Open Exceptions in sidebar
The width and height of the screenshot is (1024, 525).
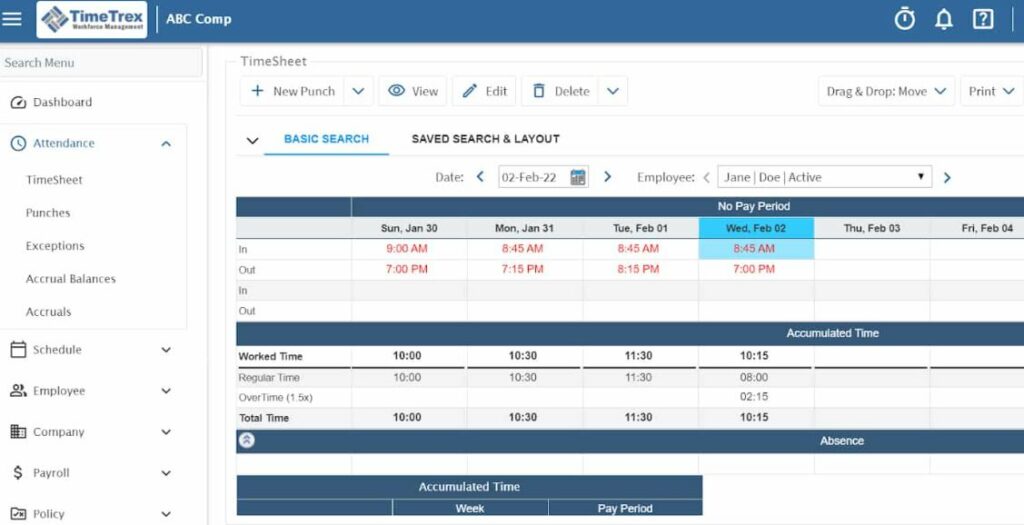pyautogui.click(x=55, y=246)
